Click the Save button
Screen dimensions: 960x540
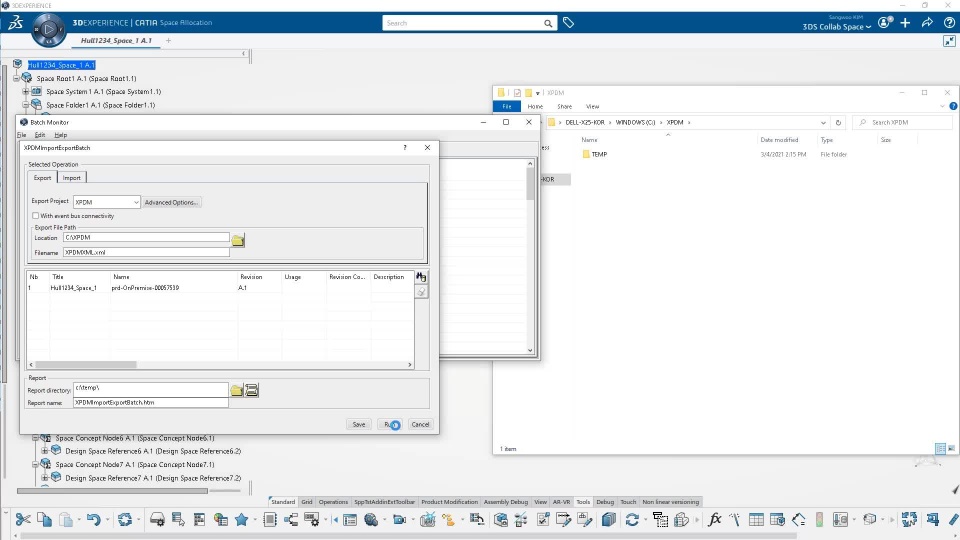(x=359, y=424)
